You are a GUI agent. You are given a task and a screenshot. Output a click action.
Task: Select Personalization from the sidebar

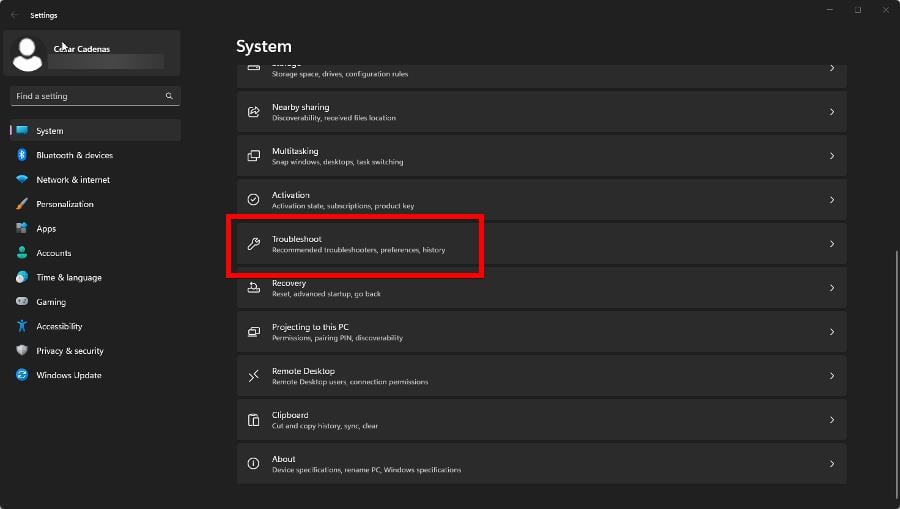click(x=64, y=204)
